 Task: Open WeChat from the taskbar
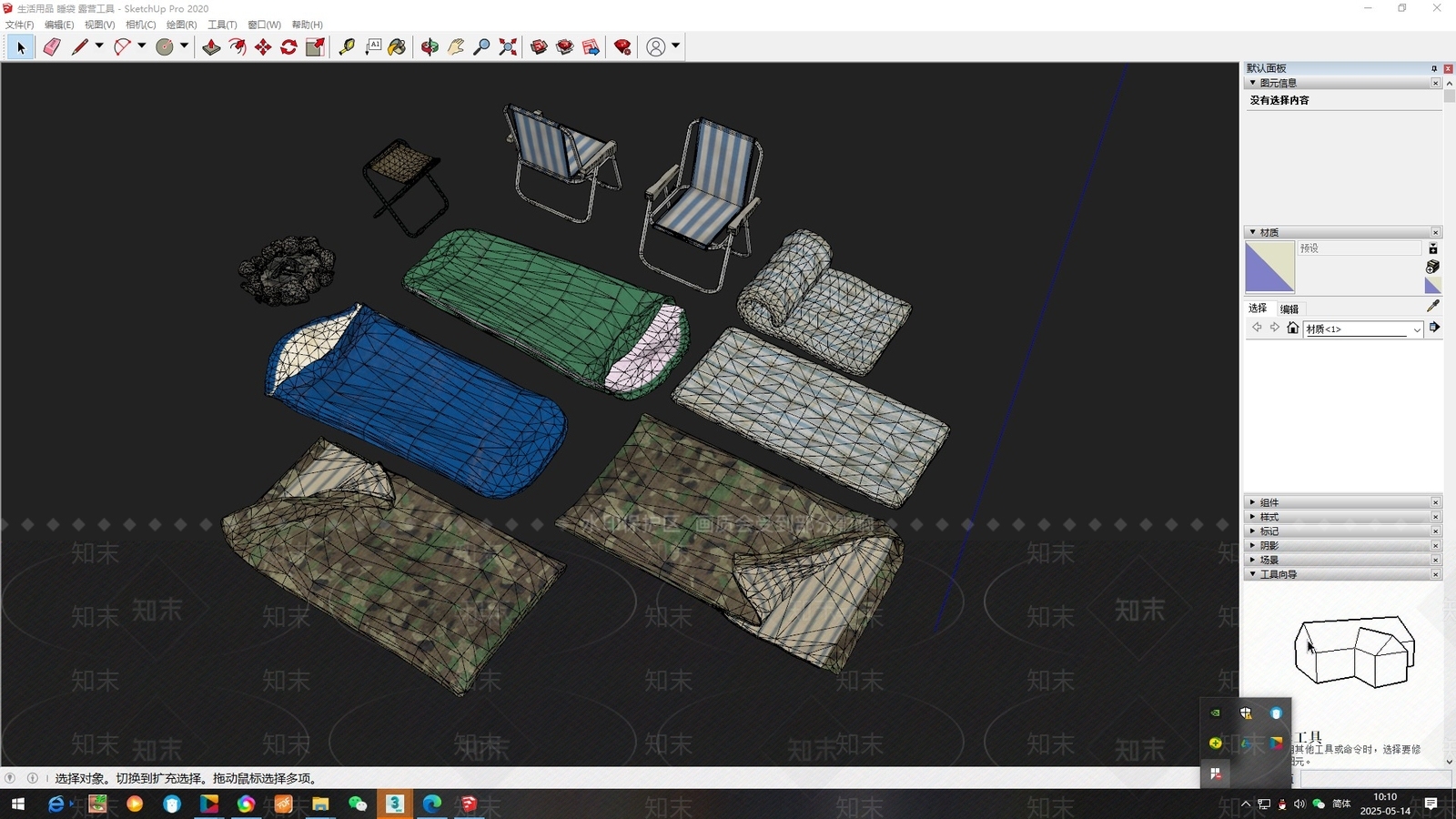358,804
